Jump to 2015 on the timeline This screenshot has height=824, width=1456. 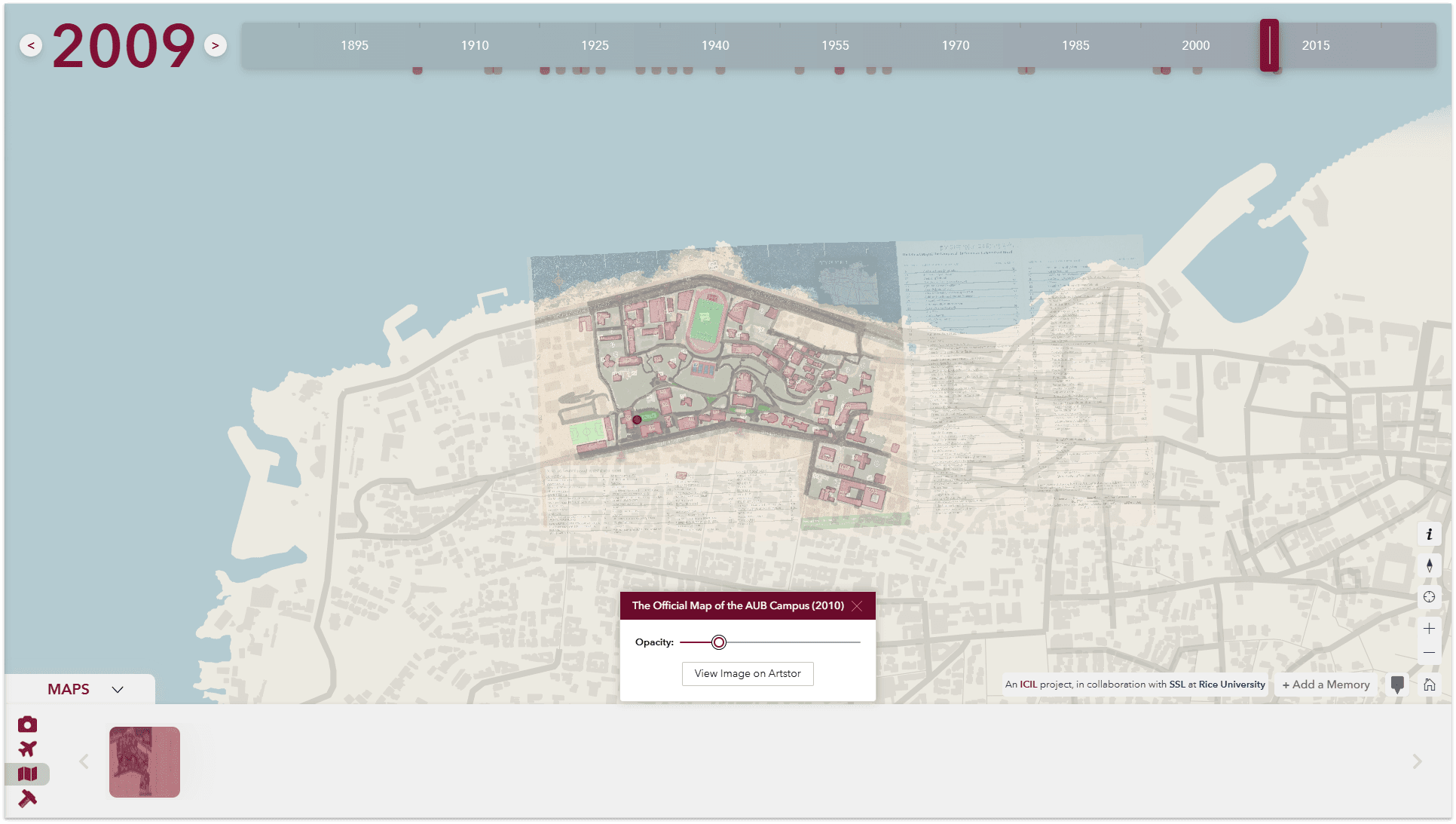1316,45
